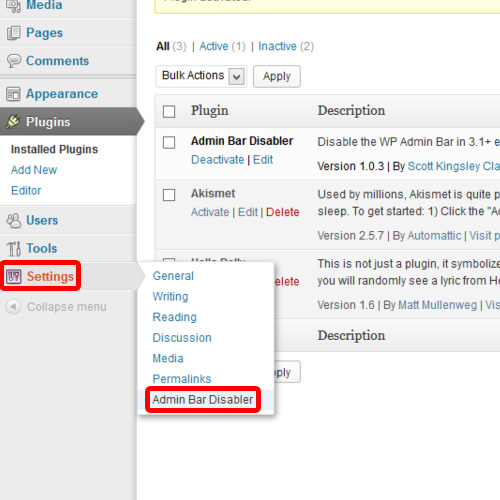Click the Plugin column header

[210, 111]
